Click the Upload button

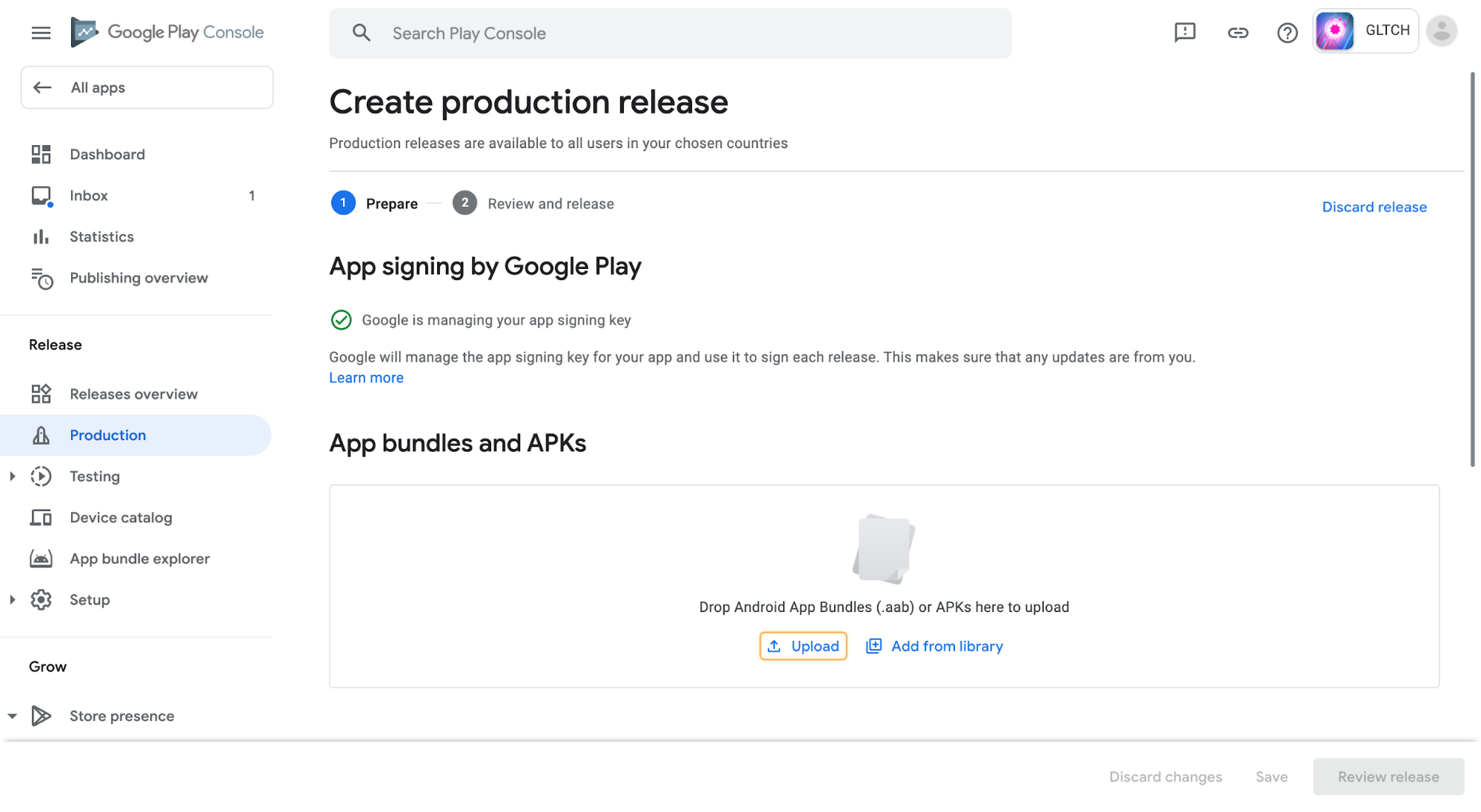[x=803, y=646]
